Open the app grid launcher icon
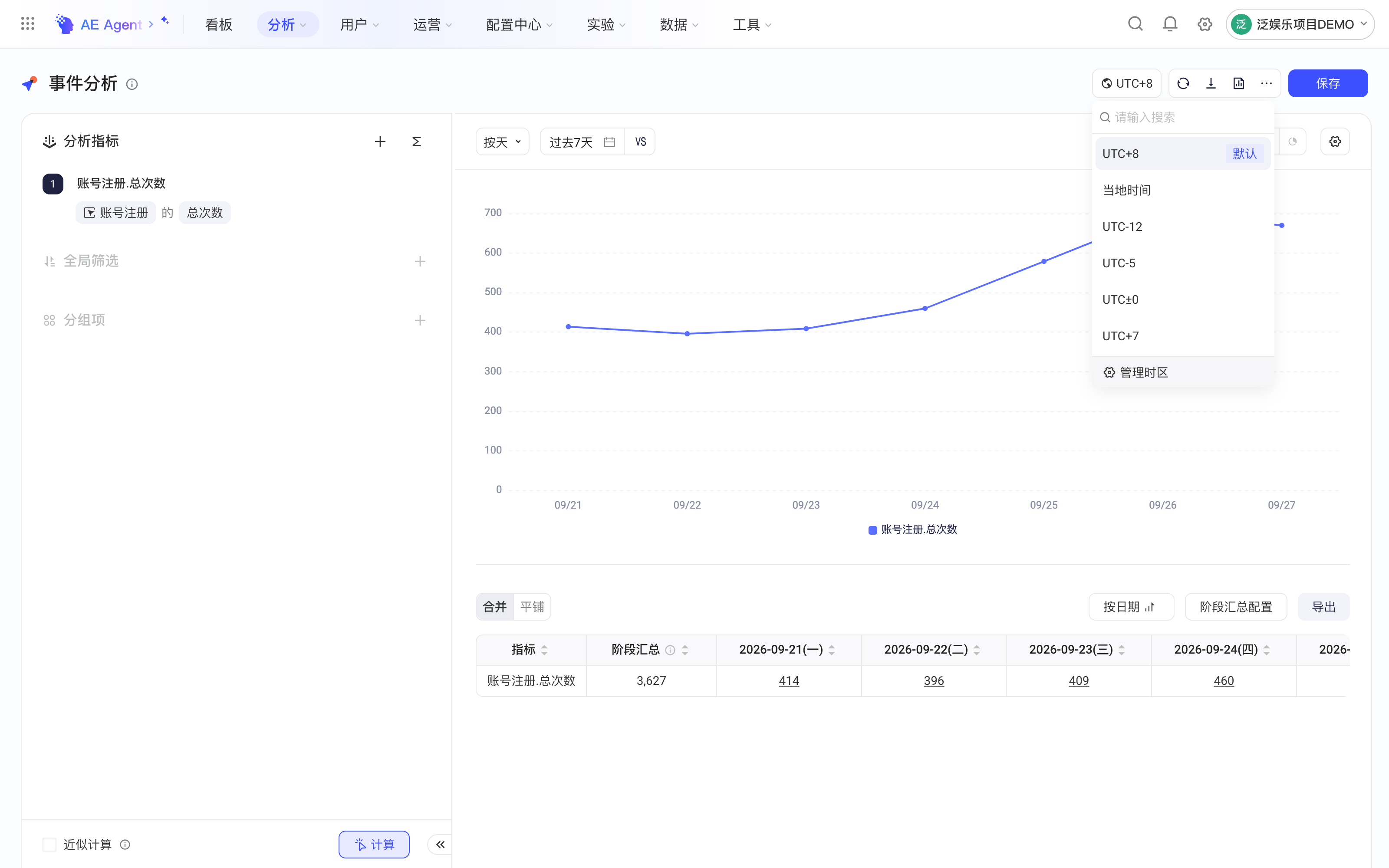 [x=27, y=24]
